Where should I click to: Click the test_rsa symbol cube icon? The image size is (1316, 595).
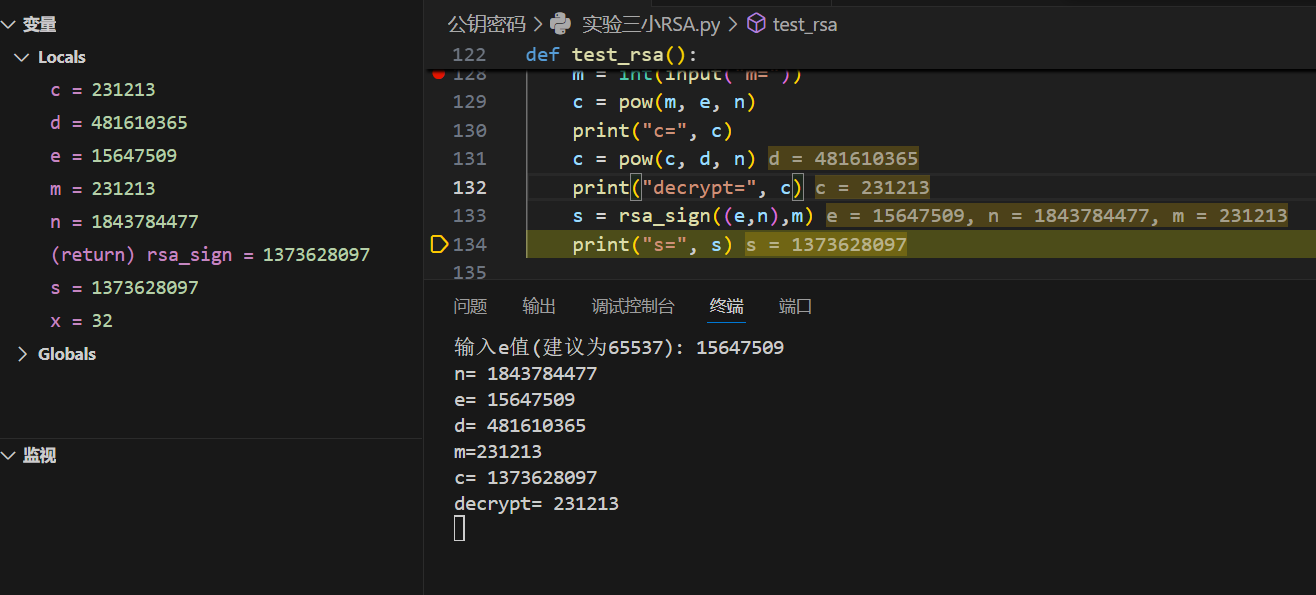756,24
